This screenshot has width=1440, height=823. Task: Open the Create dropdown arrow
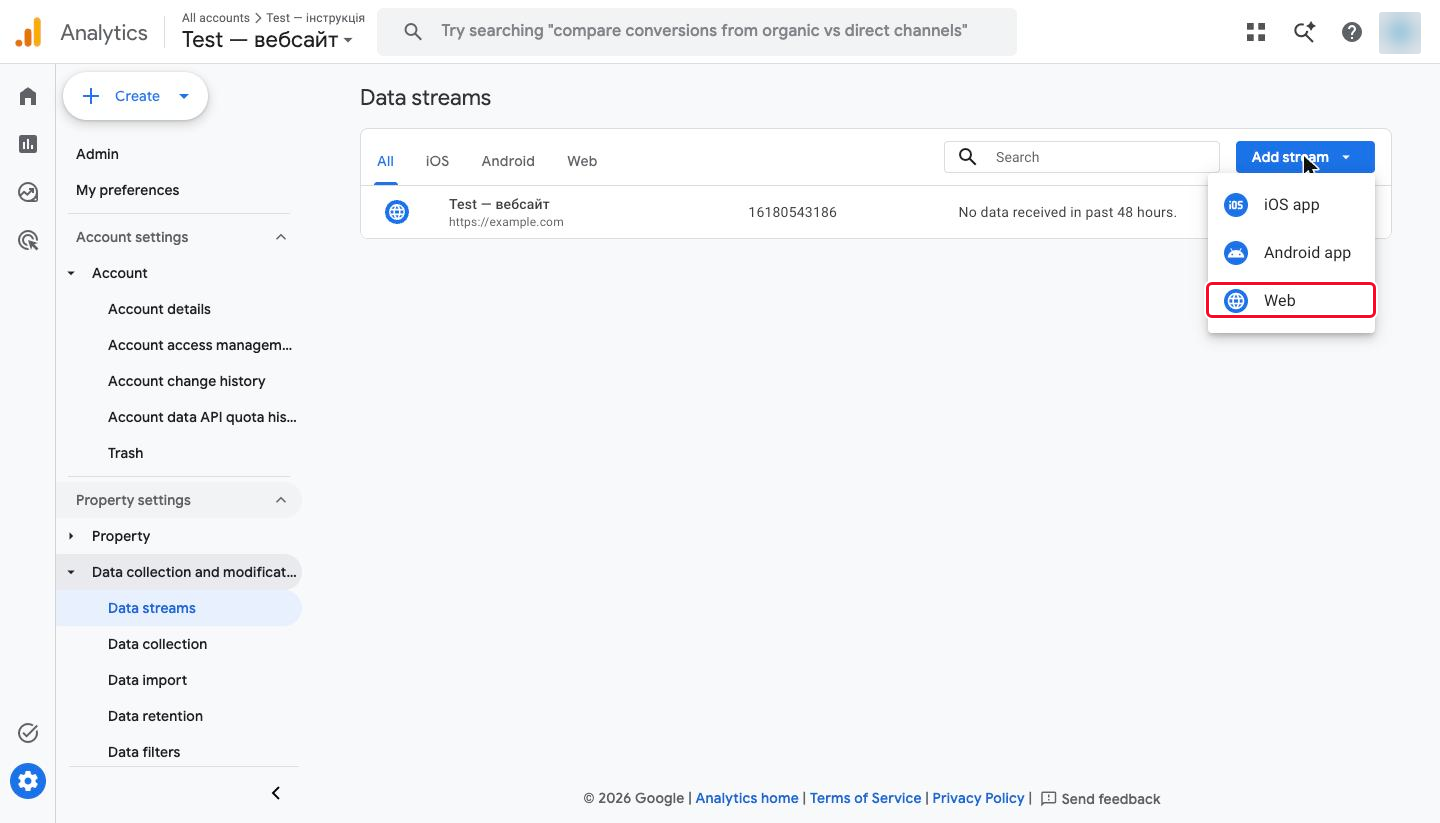pos(184,96)
